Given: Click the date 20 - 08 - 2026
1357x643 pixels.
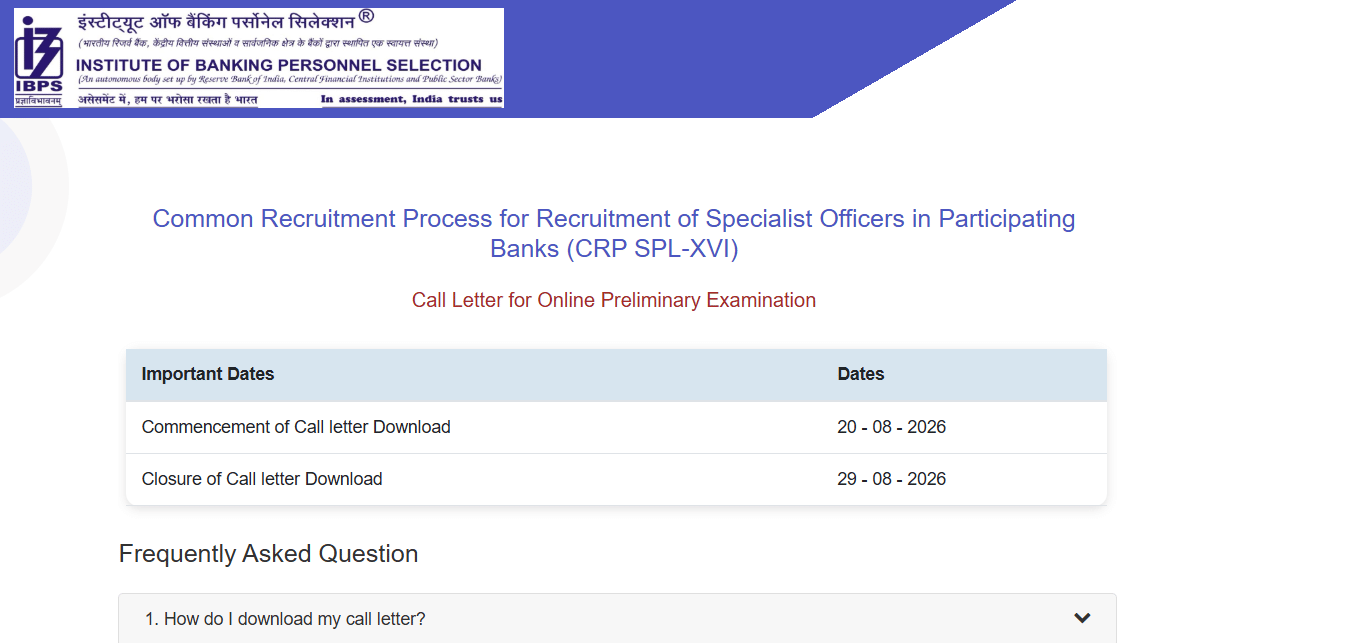Looking at the screenshot, I should coord(892,427).
